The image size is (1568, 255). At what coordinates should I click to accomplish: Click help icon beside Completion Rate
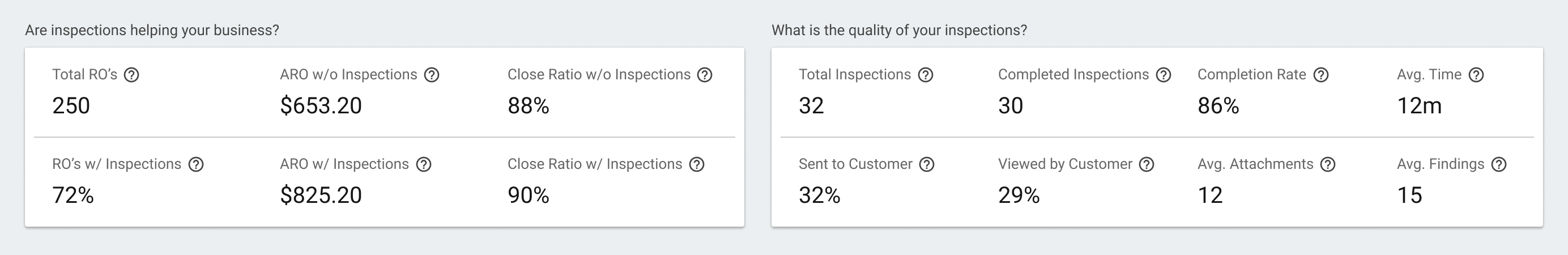click(1321, 75)
